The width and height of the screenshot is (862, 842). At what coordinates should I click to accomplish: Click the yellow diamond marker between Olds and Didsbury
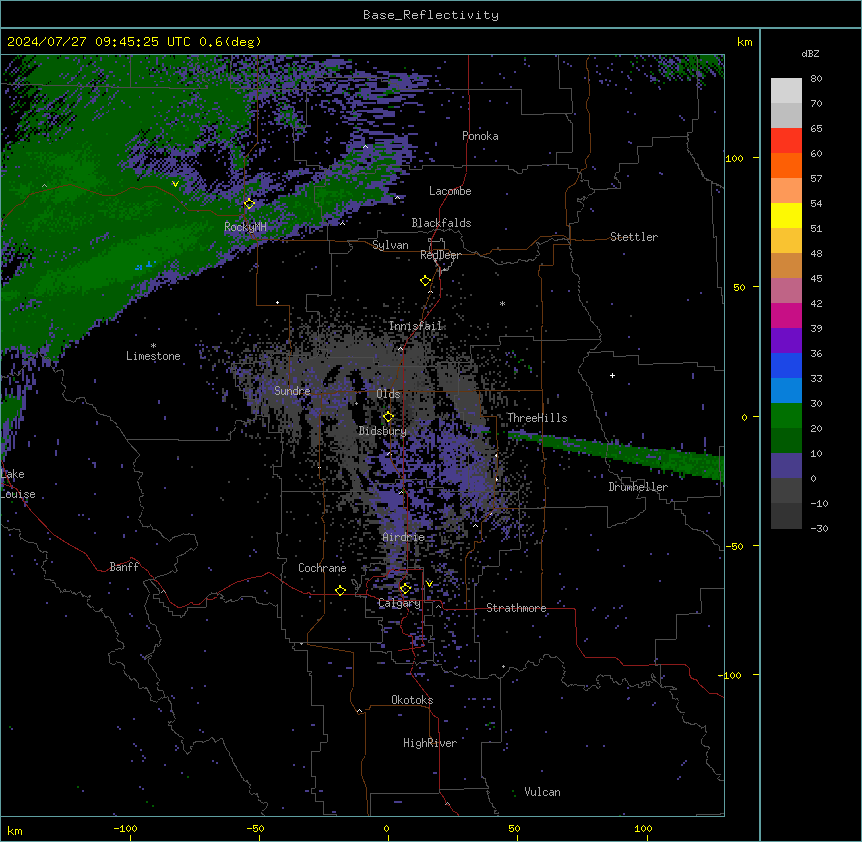388,416
